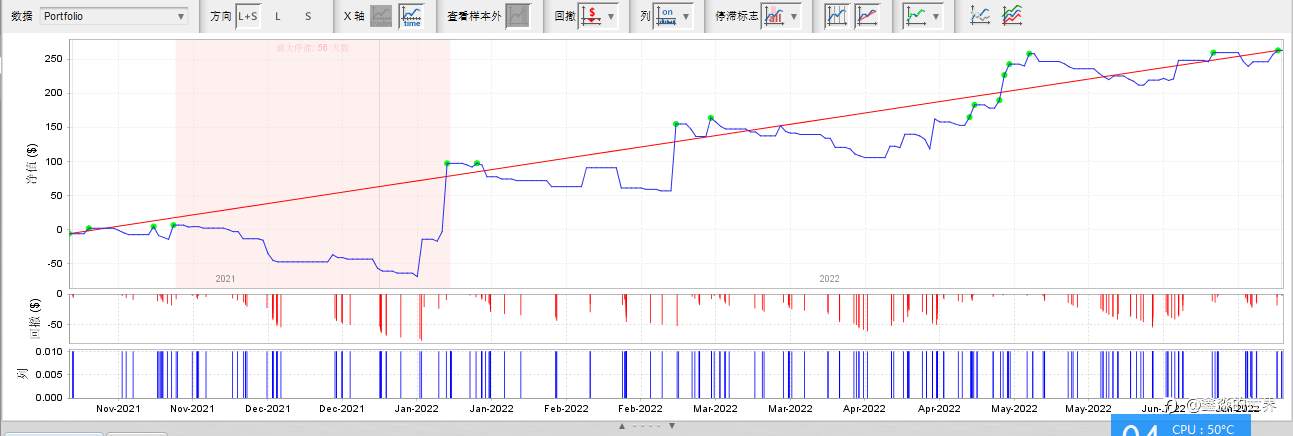Select the S short-only direction

click(308, 16)
